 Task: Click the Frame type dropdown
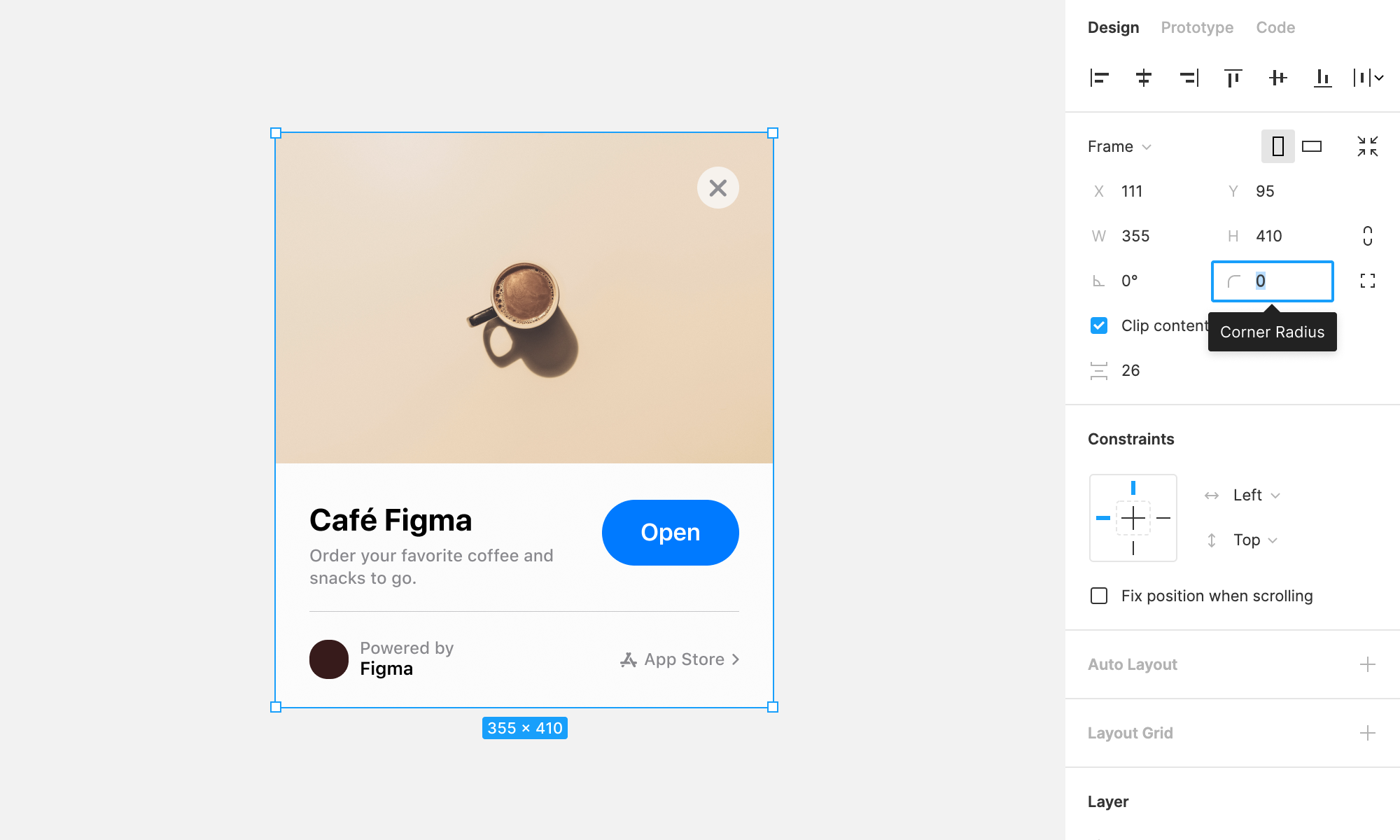1121,146
